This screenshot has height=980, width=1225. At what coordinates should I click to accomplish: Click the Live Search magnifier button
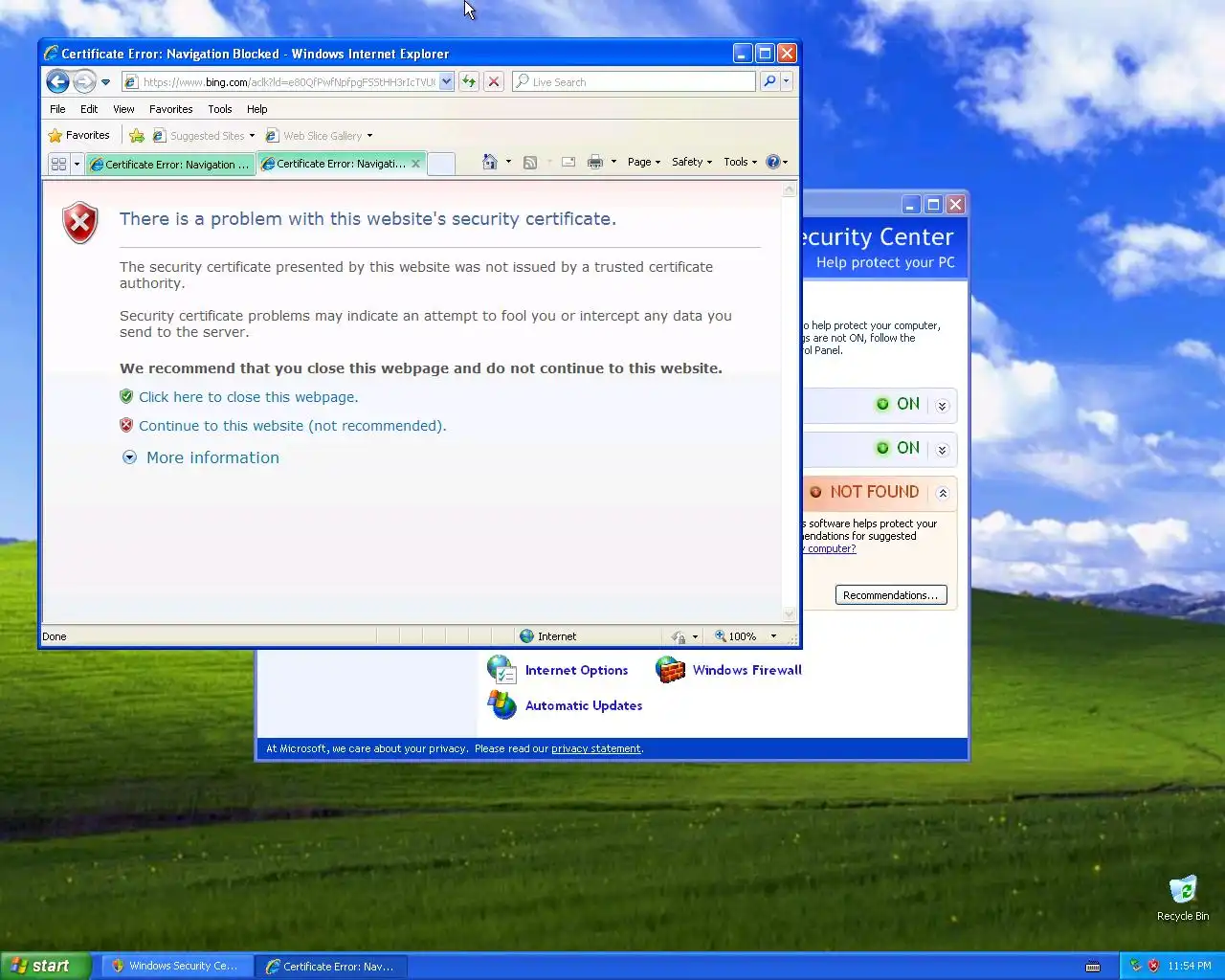coord(769,81)
